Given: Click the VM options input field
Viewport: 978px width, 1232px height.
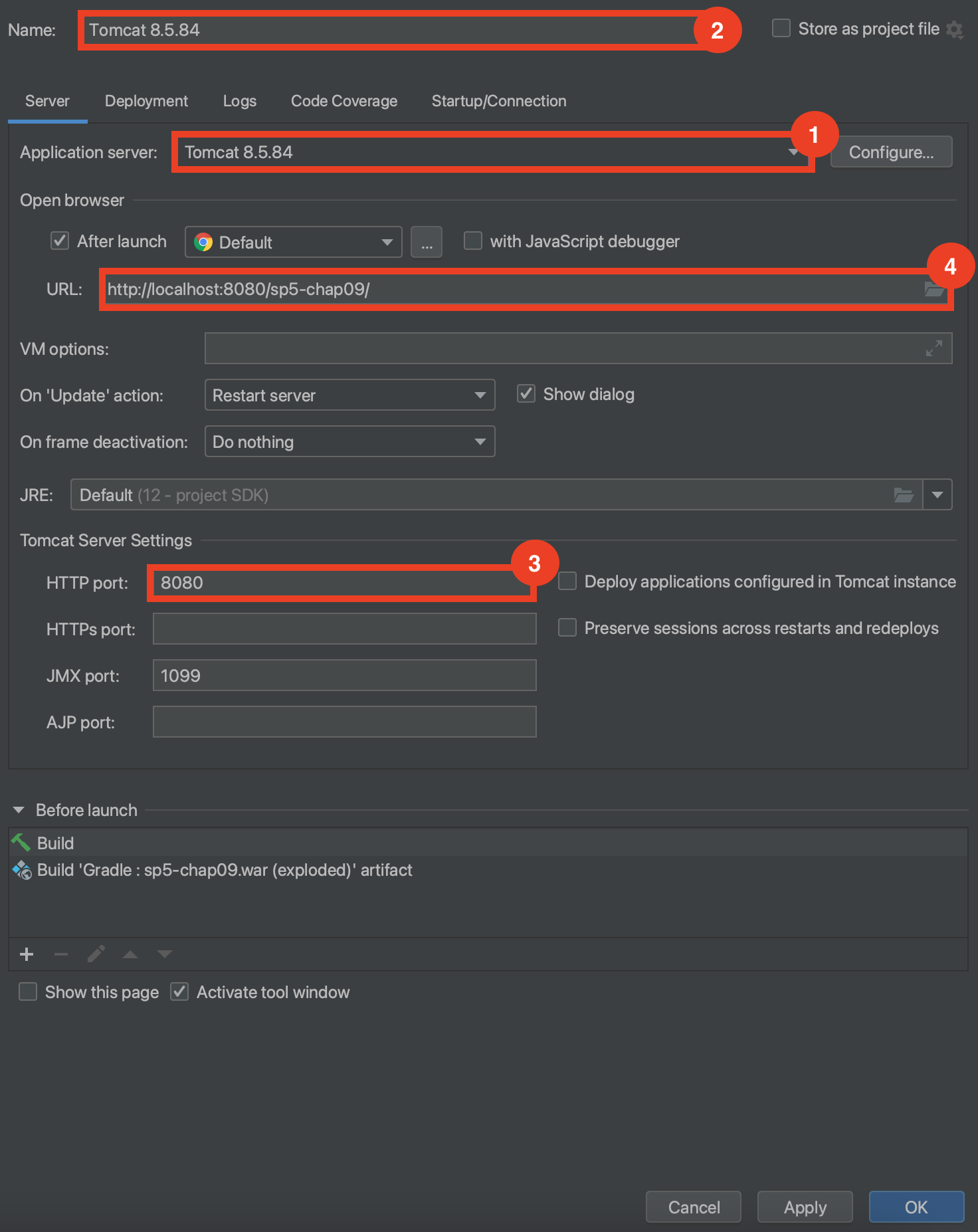Looking at the screenshot, I should pyautogui.click(x=578, y=348).
